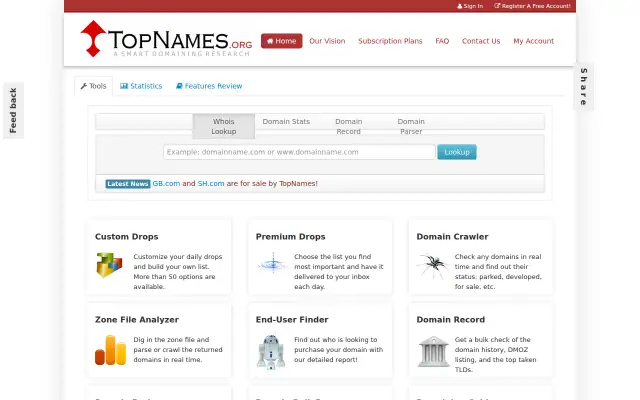This screenshot has width=640, height=400.
Task: Switch to the Statistics tab
Action: 141,86
